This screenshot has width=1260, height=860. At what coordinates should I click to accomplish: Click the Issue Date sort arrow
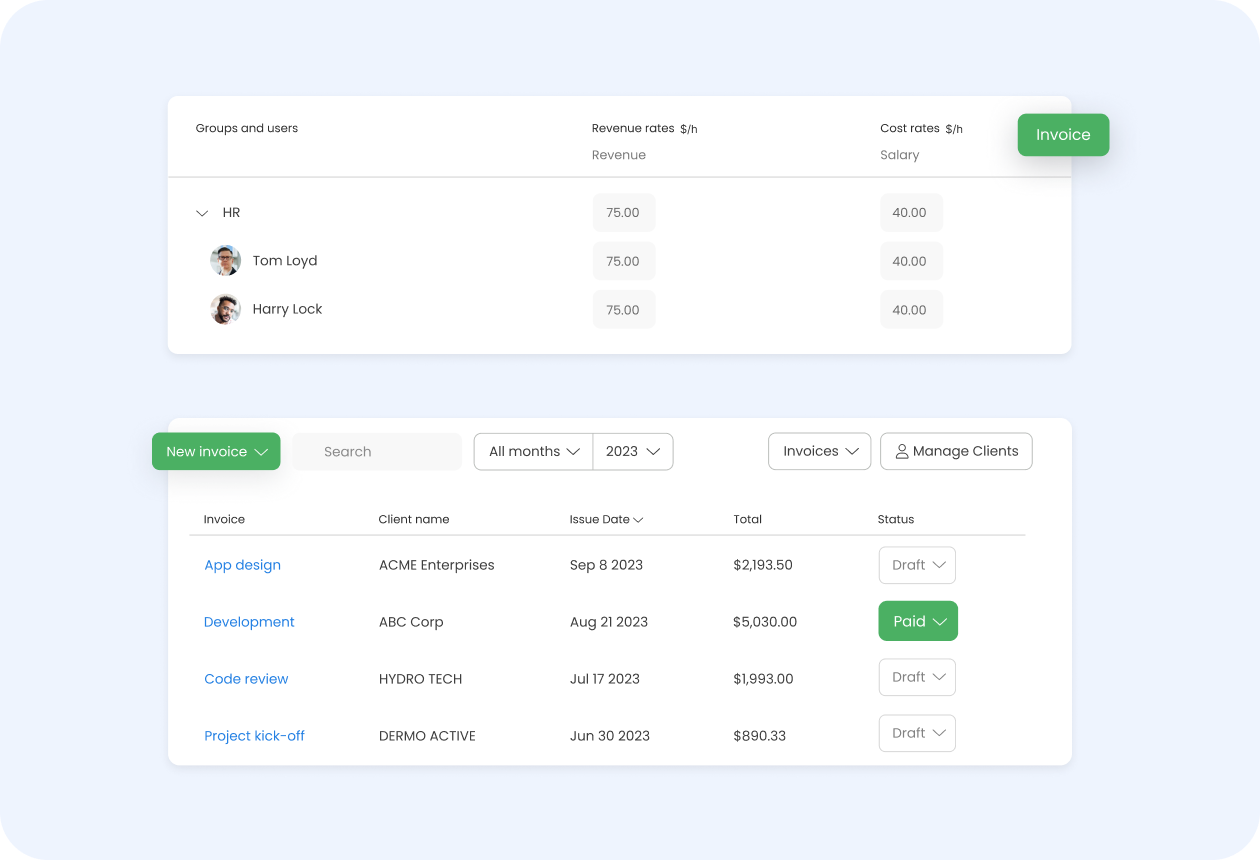click(x=638, y=520)
